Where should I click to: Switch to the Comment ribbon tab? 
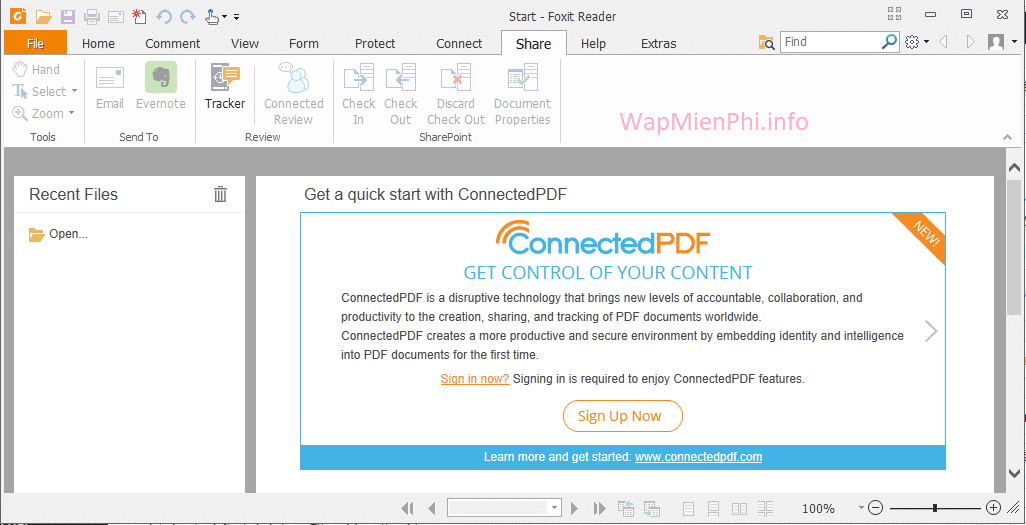(x=173, y=44)
